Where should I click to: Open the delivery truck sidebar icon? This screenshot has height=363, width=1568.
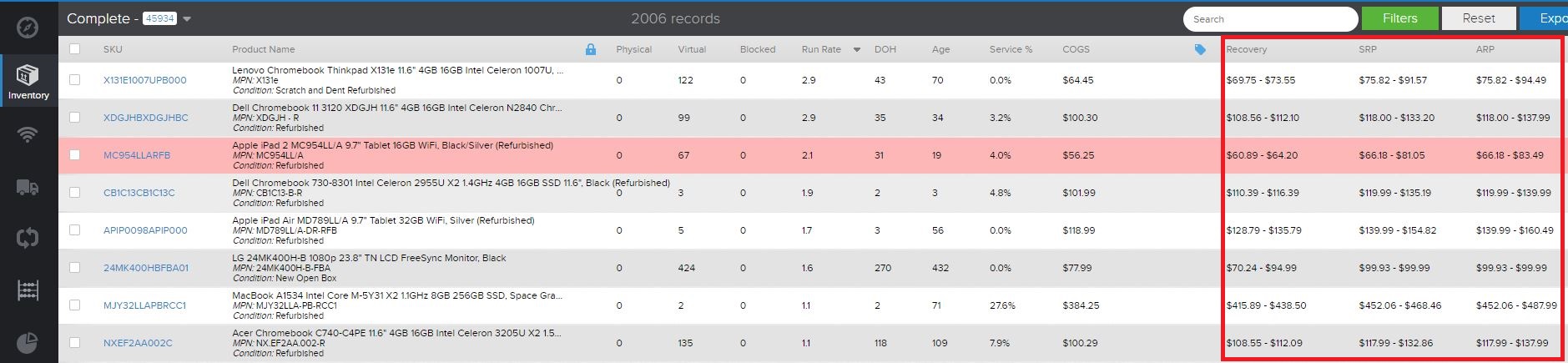[28, 187]
